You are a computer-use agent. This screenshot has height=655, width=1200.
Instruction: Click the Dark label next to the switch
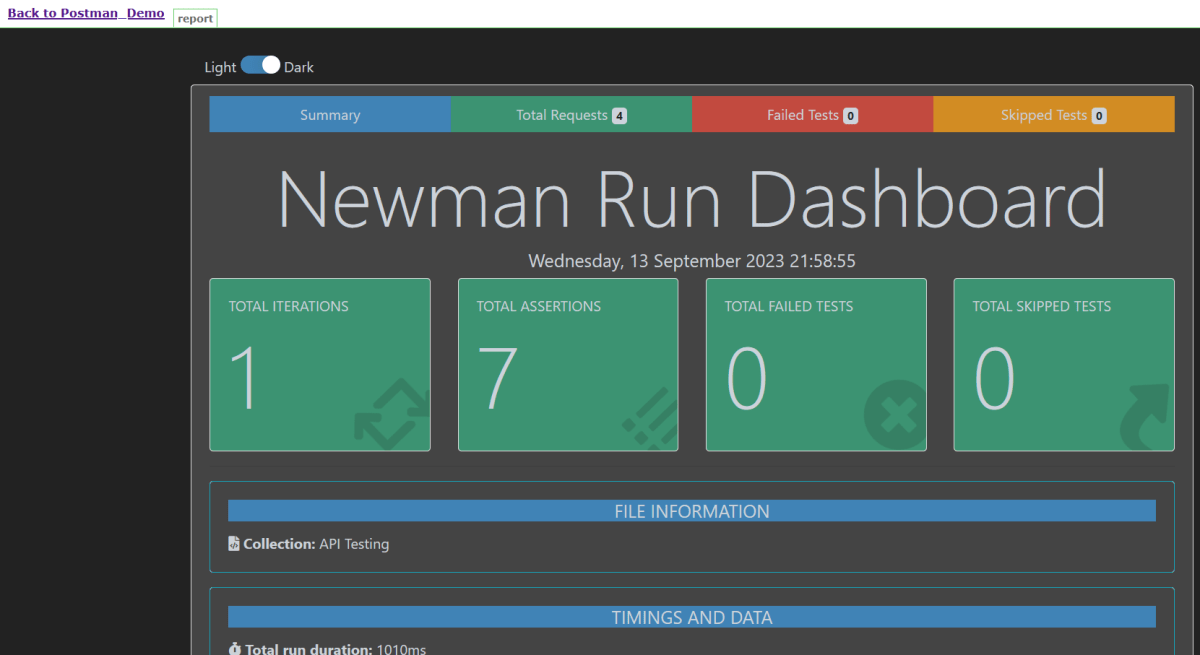click(x=299, y=67)
